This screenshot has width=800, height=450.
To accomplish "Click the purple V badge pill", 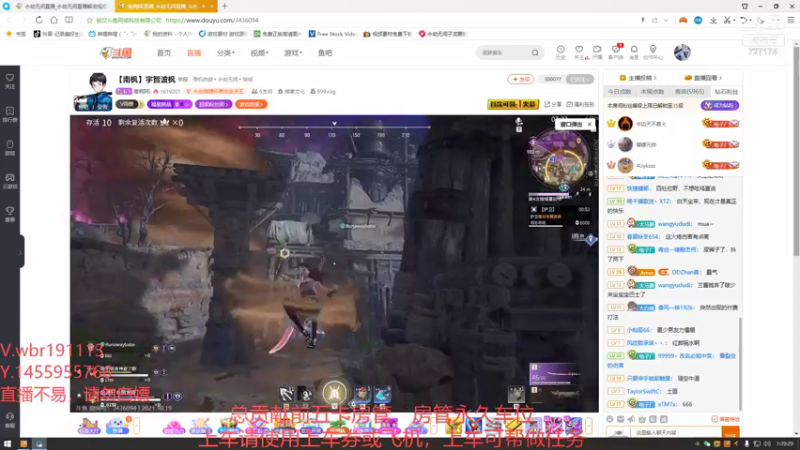I will point(129,104).
